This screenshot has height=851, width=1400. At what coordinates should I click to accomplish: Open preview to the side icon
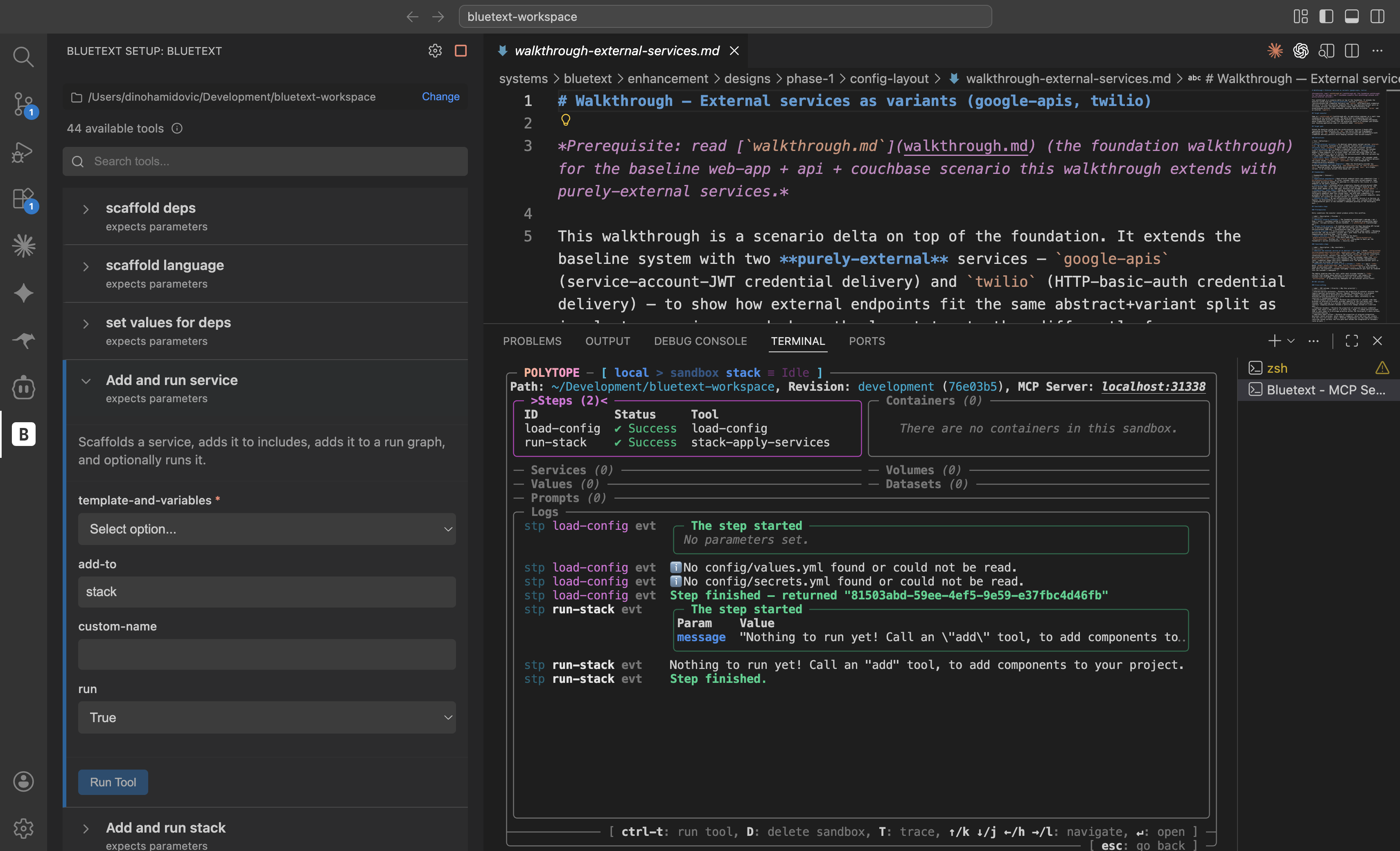pos(1326,50)
